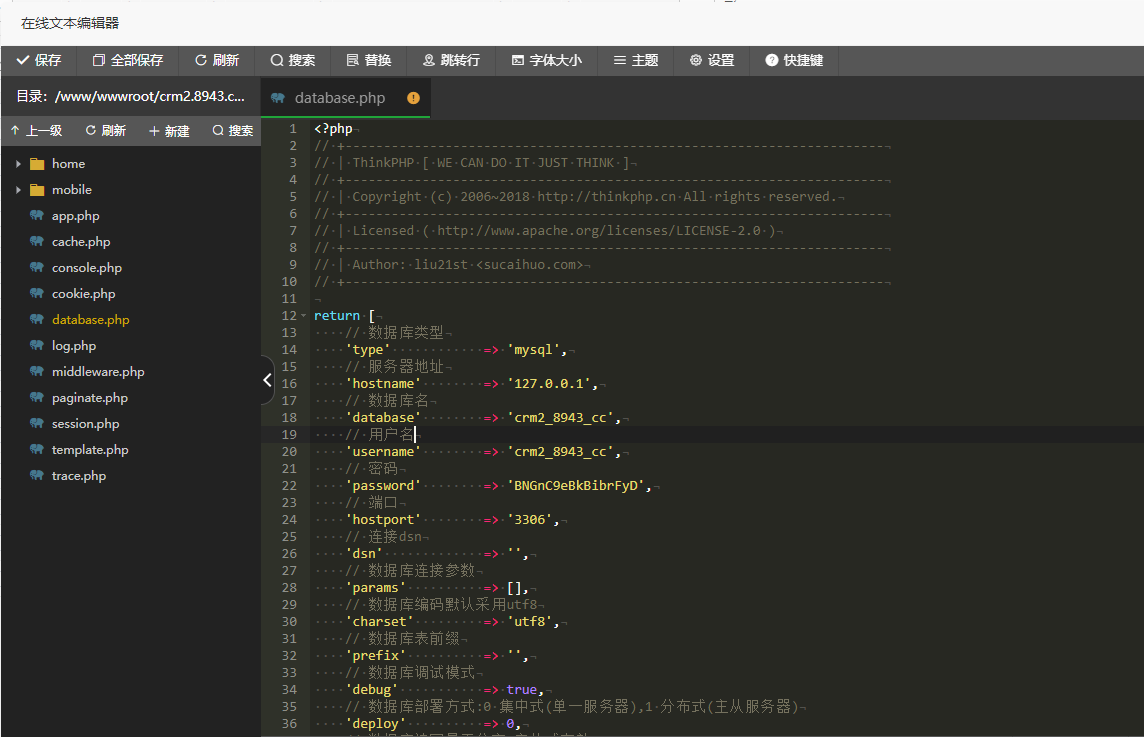Open the 跳转行 go-to-line tool
This screenshot has height=737, width=1144.
[451, 61]
